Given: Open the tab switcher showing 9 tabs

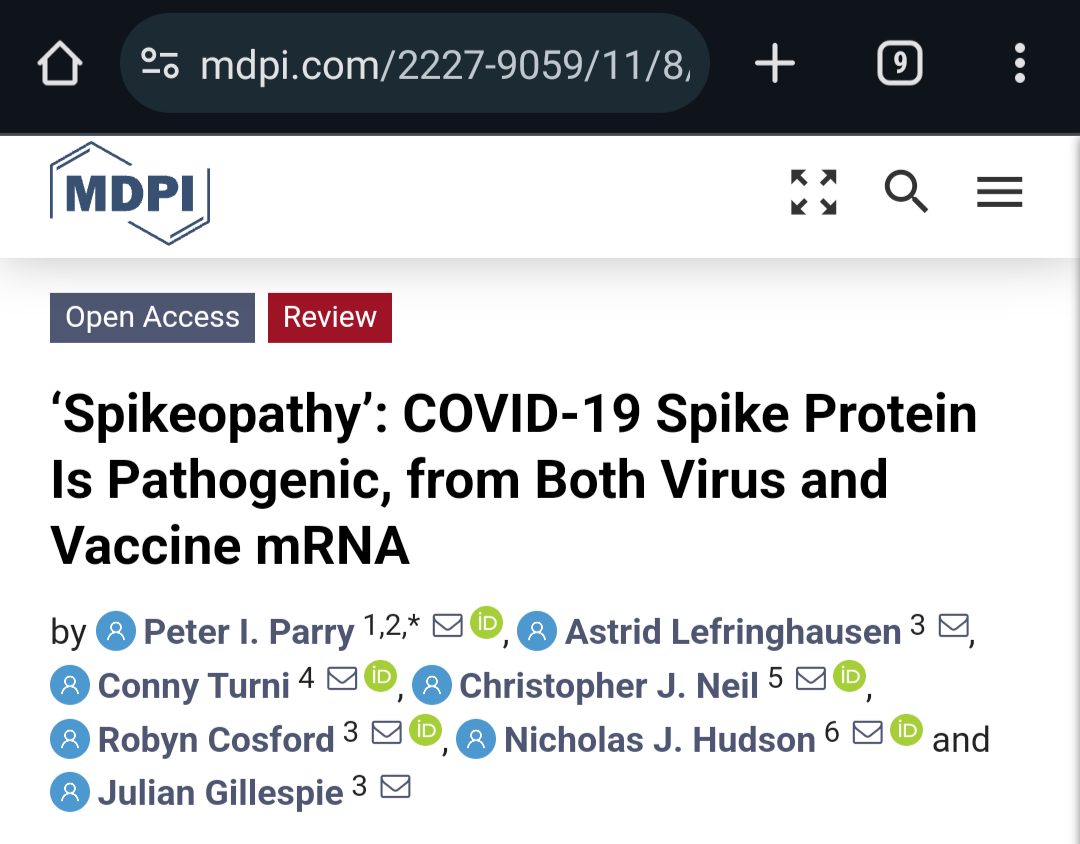Looking at the screenshot, I should (899, 65).
